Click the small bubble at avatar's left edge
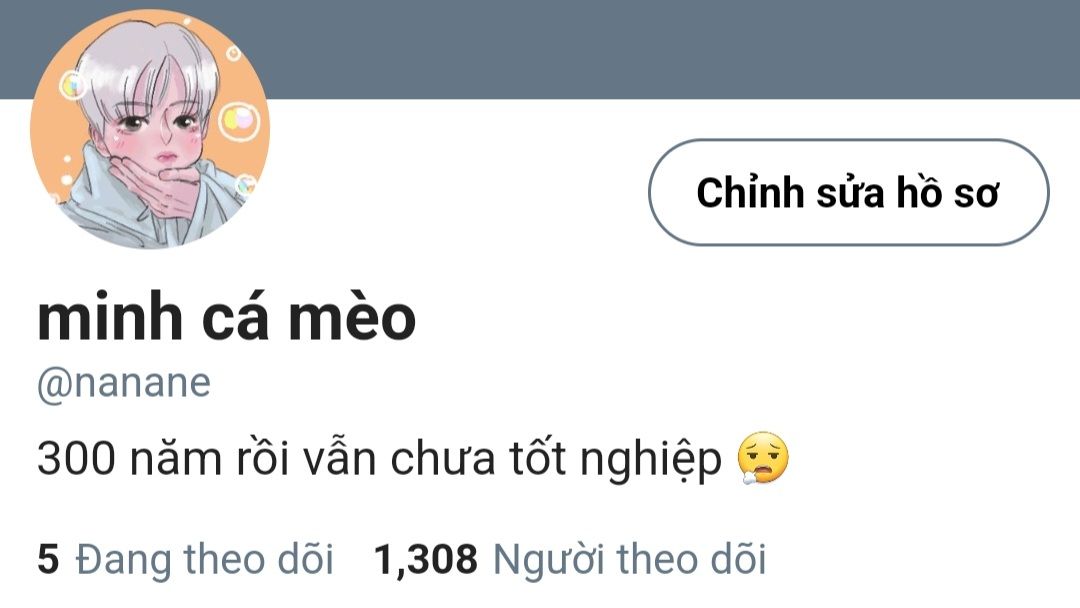Image resolution: width=1080 pixels, height=608 pixels. pos(72,85)
